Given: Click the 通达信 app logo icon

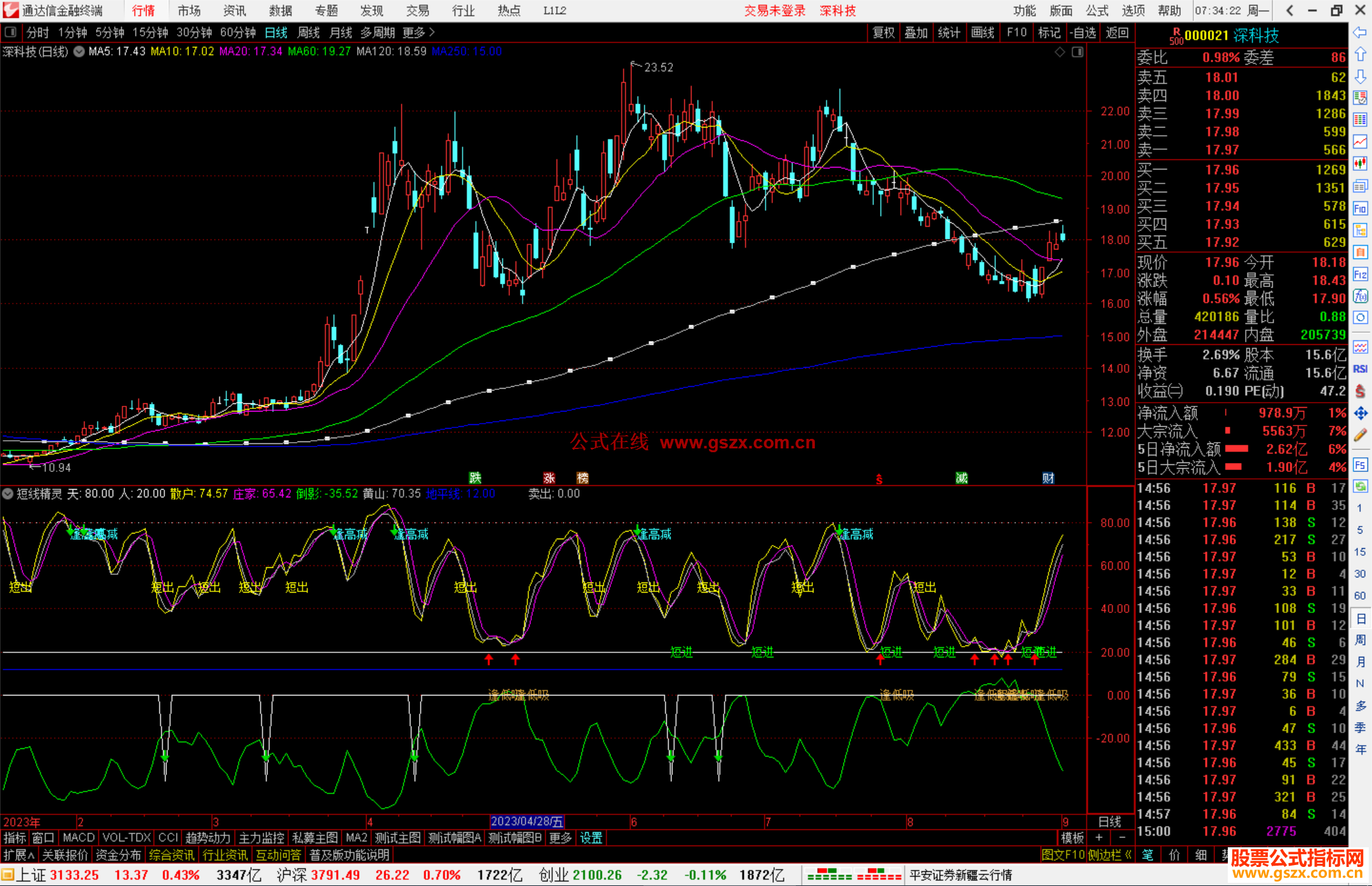Looking at the screenshot, I should click(11, 11).
